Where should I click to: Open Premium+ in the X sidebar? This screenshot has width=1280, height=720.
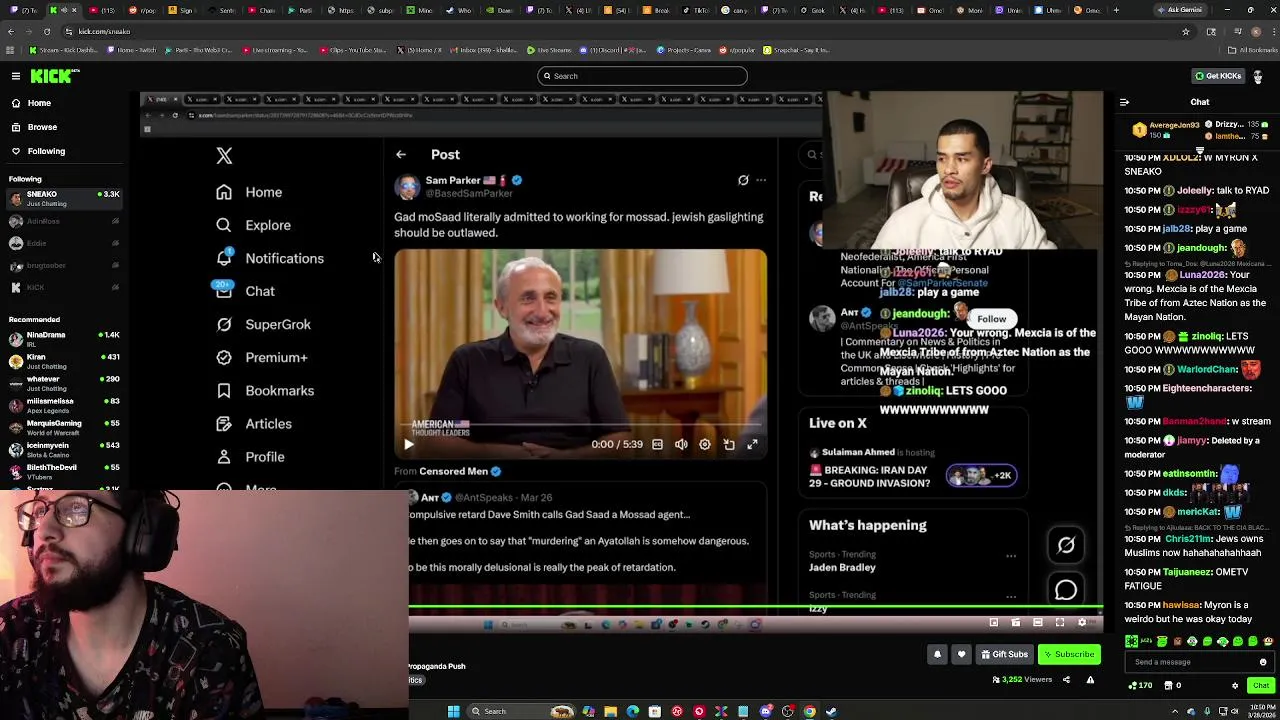coord(262,357)
